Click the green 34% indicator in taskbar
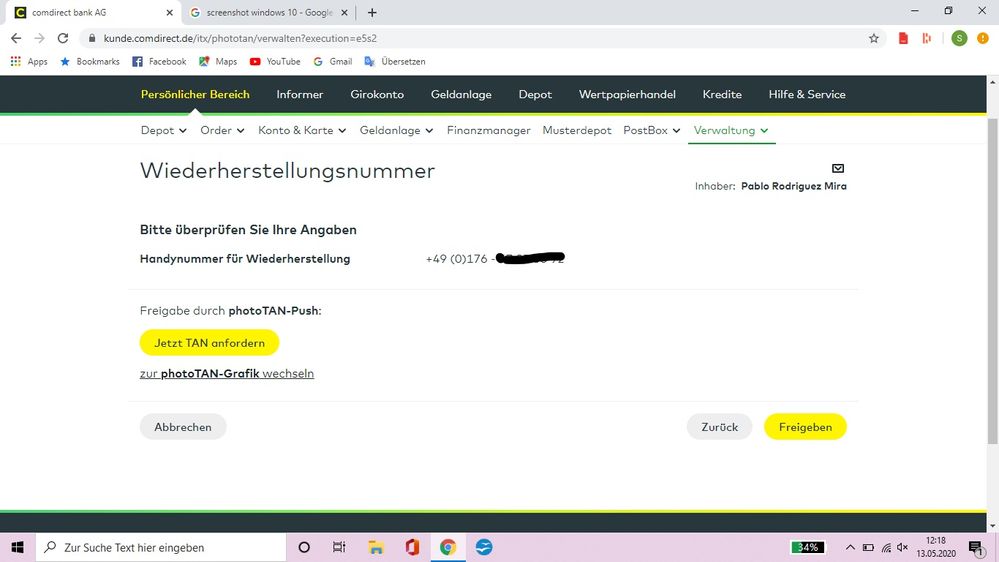 [807, 547]
